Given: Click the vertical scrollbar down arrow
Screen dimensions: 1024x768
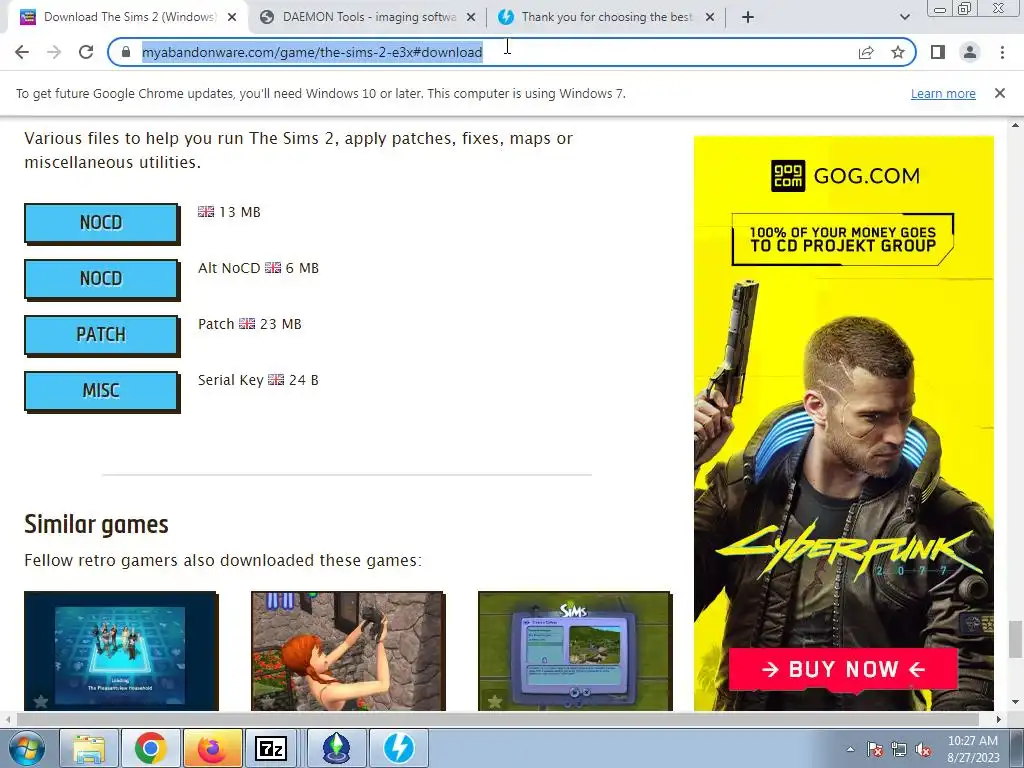Looking at the screenshot, I should tap(1015, 703).
